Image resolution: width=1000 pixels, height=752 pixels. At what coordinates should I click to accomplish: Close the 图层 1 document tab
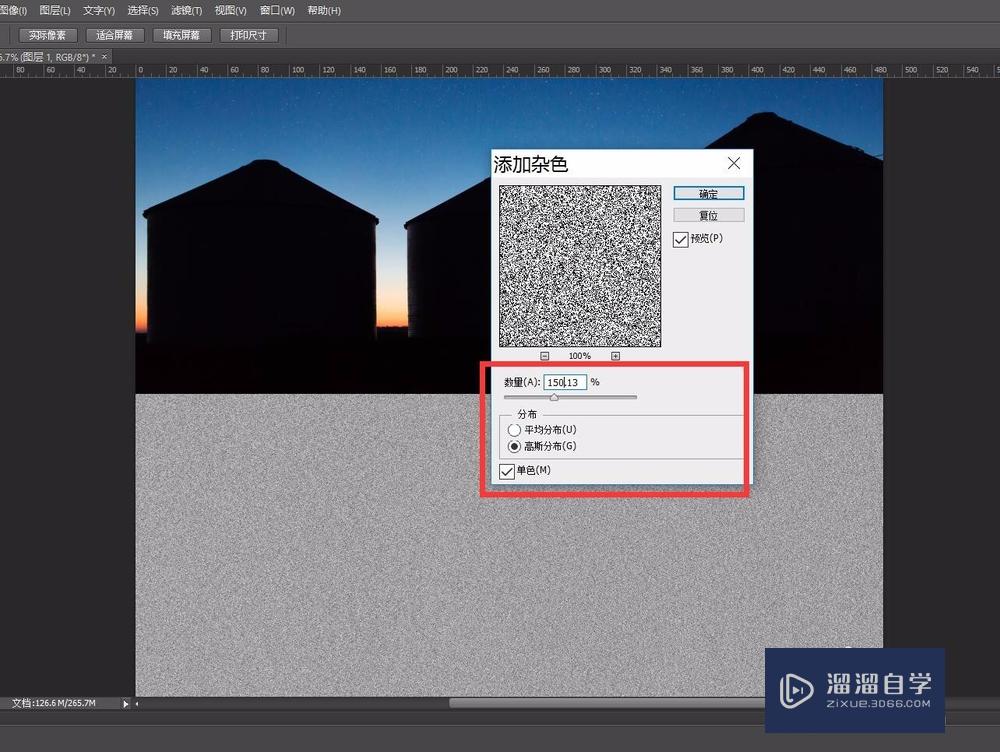tap(105, 57)
